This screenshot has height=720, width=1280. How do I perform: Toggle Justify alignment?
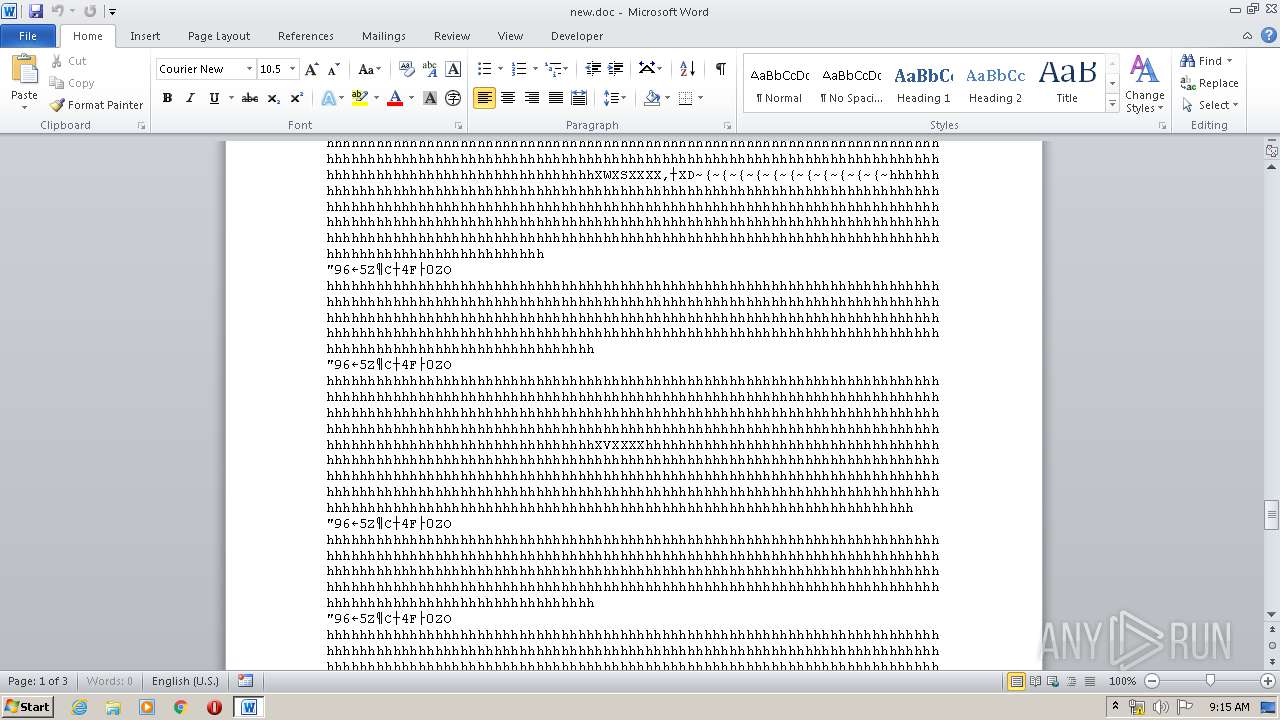pyautogui.click(x=555, y=98)
